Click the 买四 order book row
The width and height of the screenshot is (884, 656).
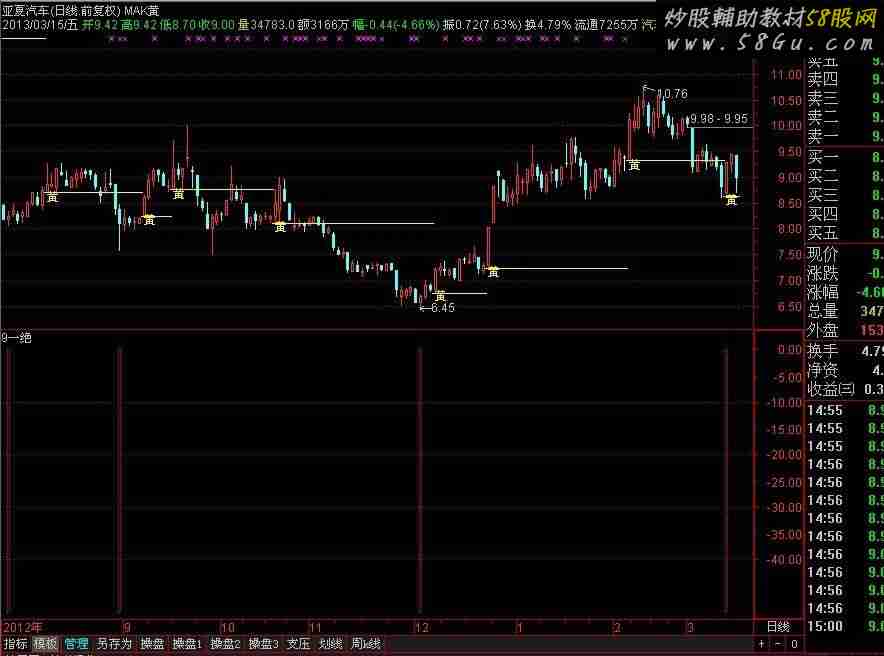[845, 214]
